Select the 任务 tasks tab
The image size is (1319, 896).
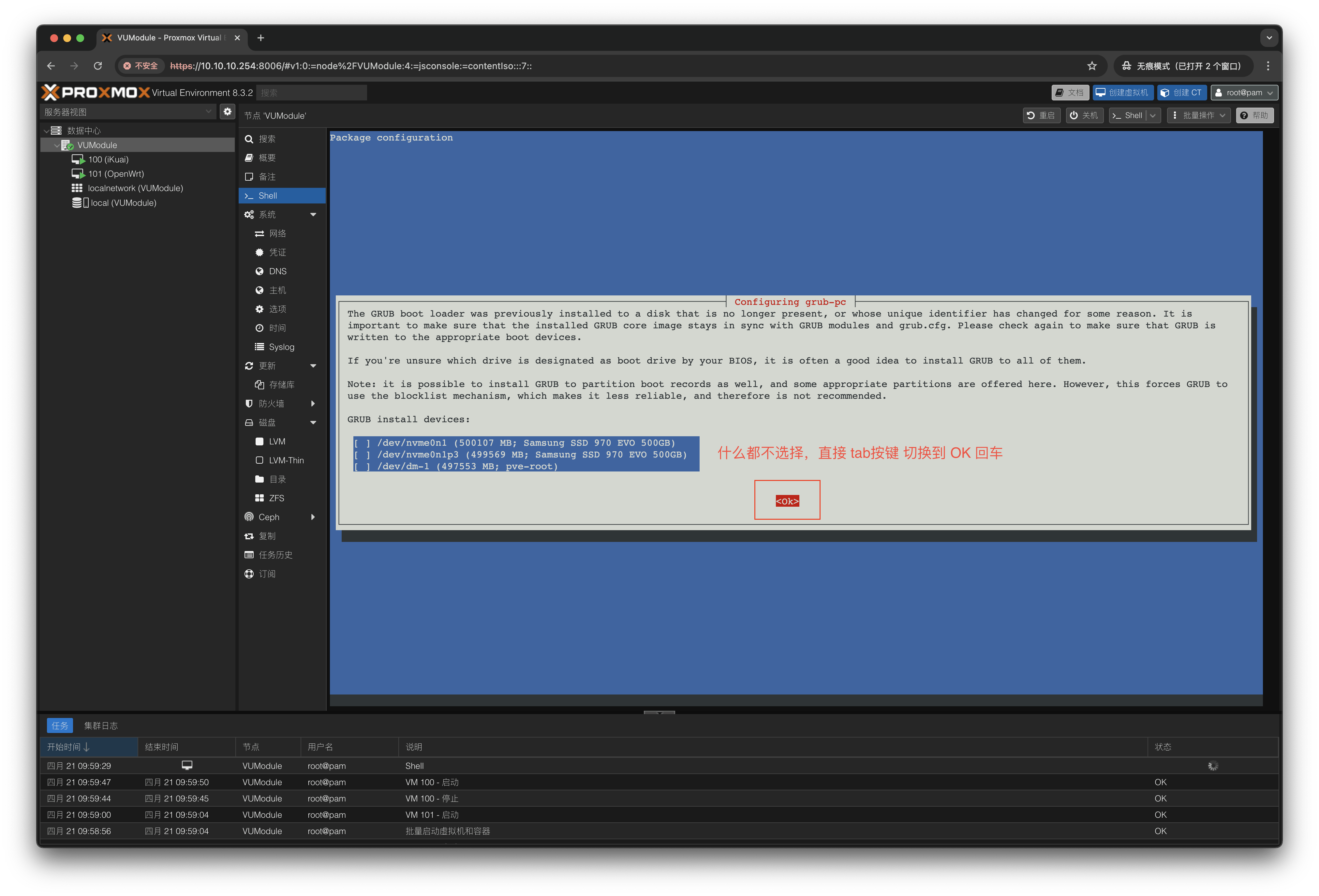tap(60, 726)
